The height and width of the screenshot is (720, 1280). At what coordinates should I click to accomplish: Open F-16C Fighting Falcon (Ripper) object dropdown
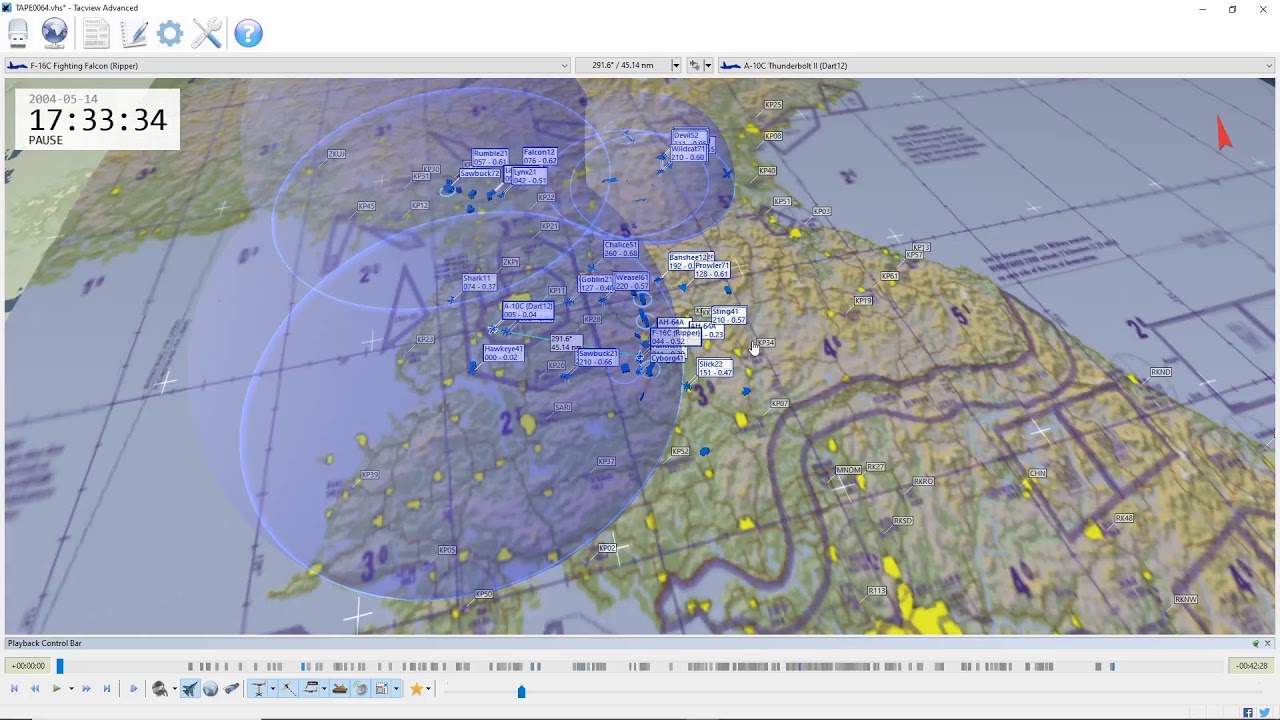pos(288,65)
